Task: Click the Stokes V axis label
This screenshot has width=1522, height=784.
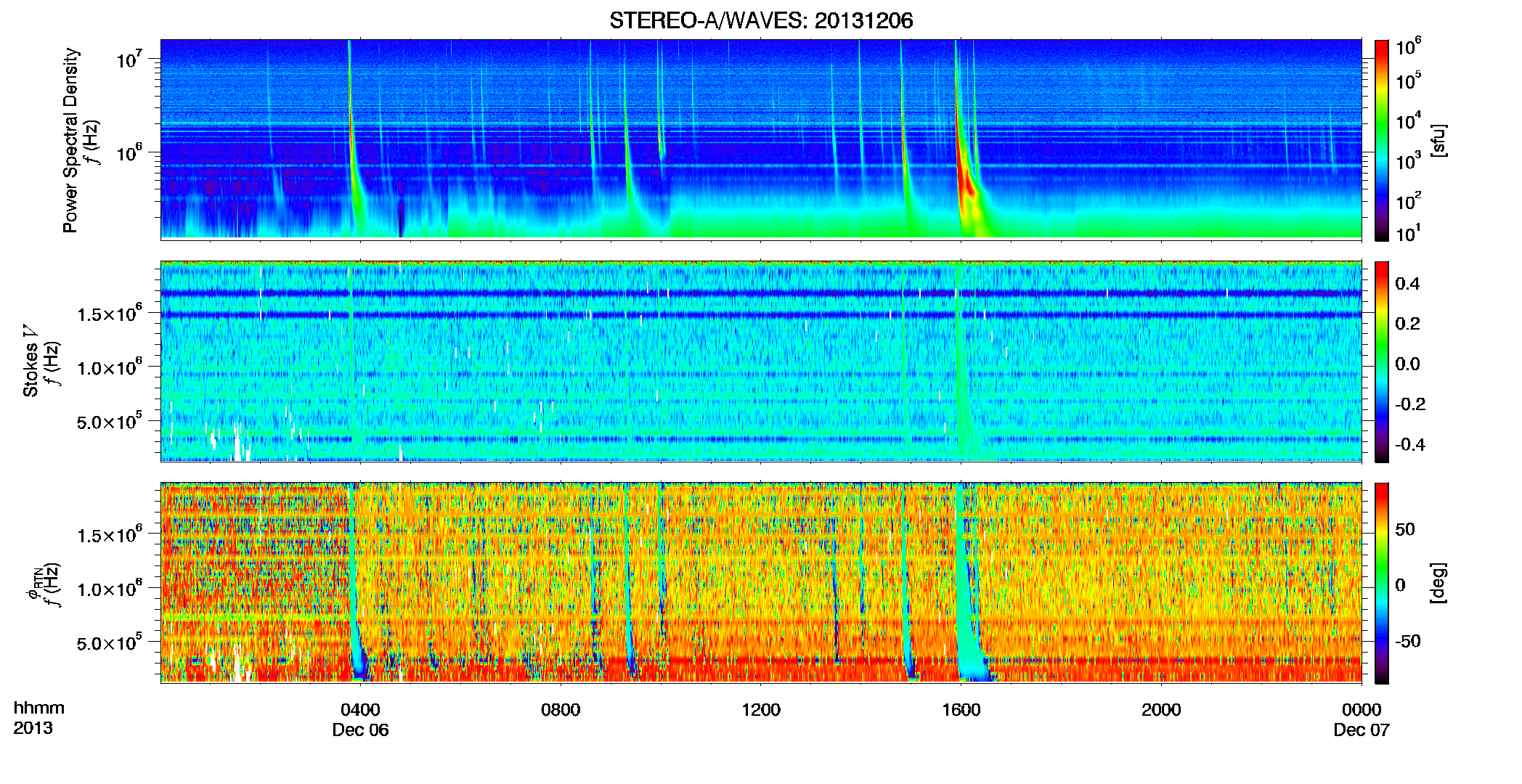Action: click(31, 361)
